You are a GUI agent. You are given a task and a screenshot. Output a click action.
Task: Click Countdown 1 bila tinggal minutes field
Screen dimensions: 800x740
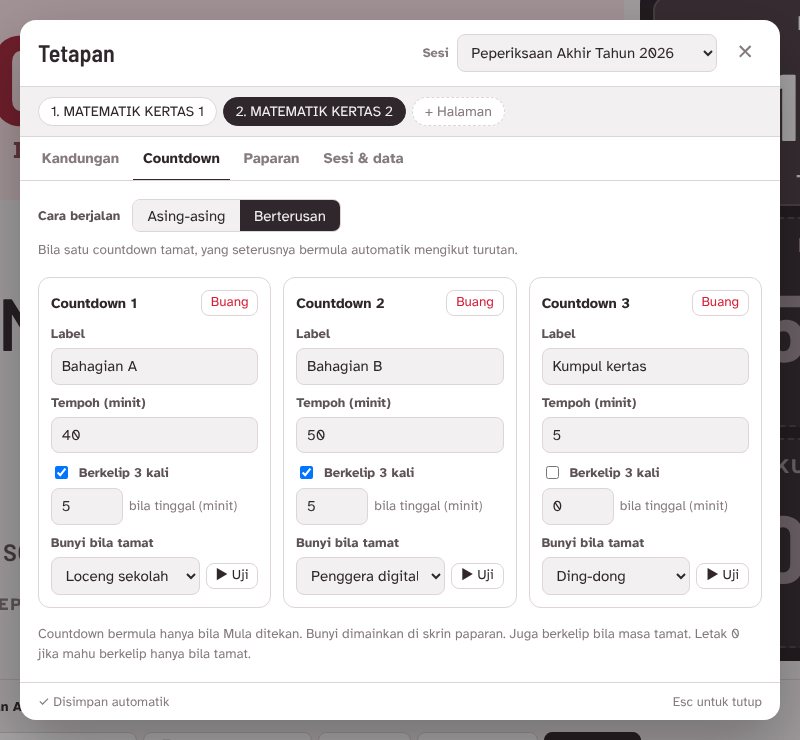pyautogui.click(x=87, y=506)
